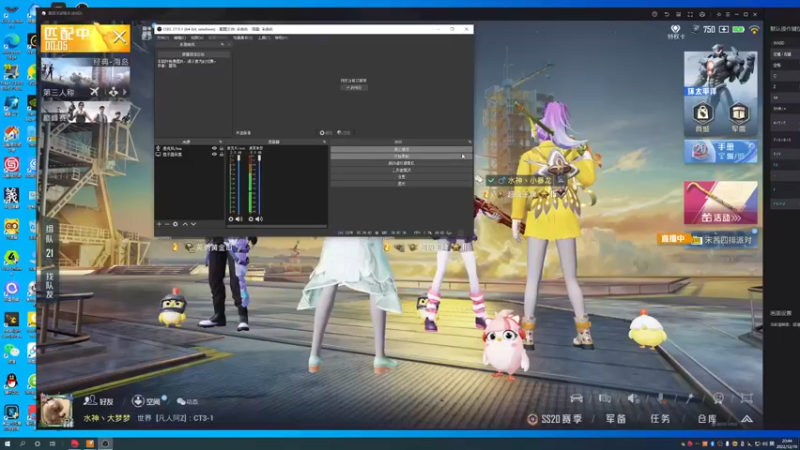Toggle the lock on the microphone source in OBS
Image resolution: width=800 pixels, height=450 pixels.
pos(221,148)
